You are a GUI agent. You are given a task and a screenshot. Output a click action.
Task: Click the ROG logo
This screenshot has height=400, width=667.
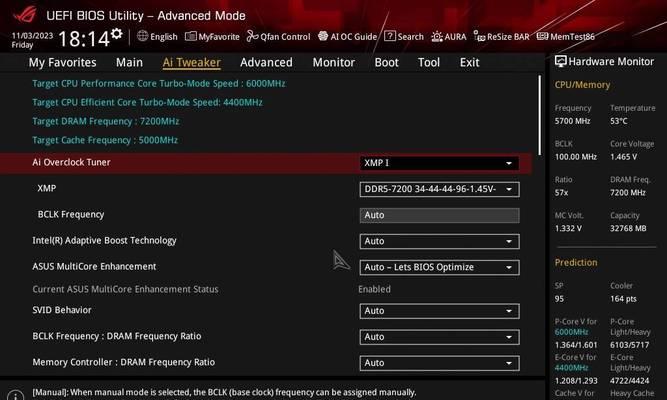25,15
